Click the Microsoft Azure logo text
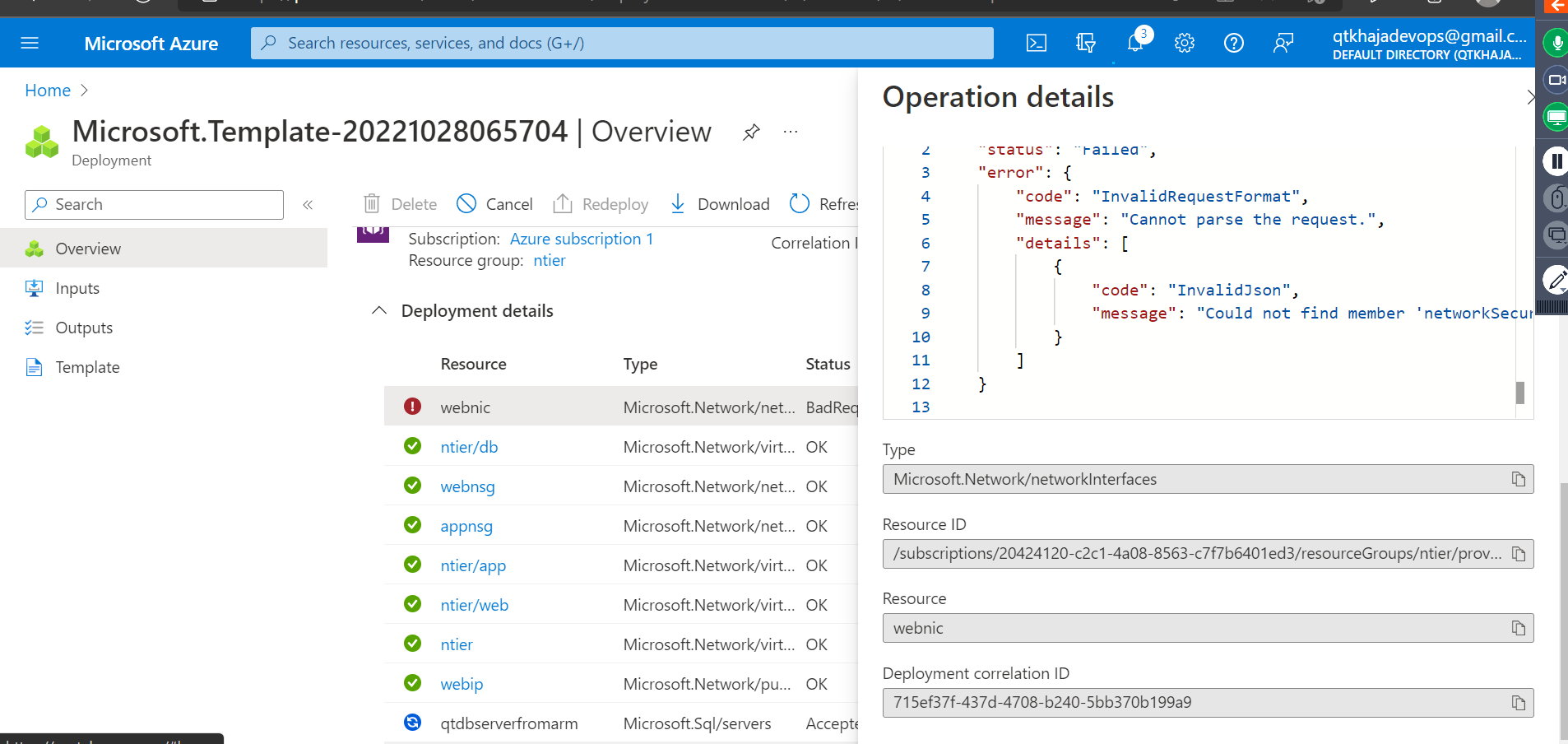Screen dimensions: 1568x744 point(151,44)
